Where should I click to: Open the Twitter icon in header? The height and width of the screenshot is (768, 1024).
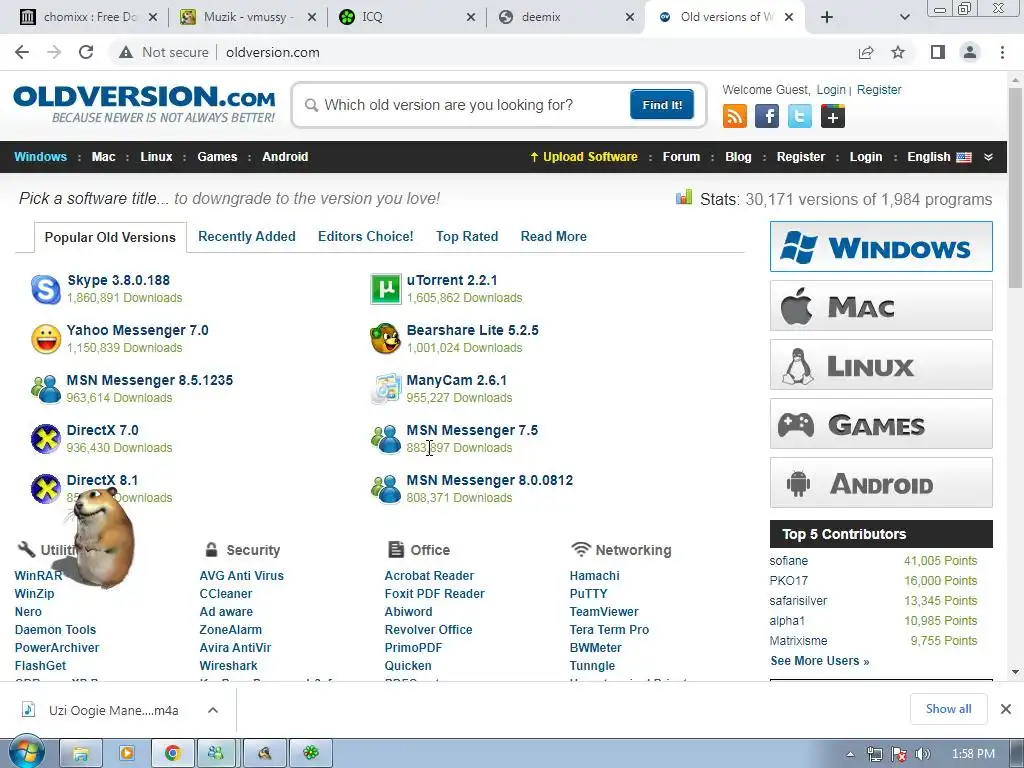799,116
